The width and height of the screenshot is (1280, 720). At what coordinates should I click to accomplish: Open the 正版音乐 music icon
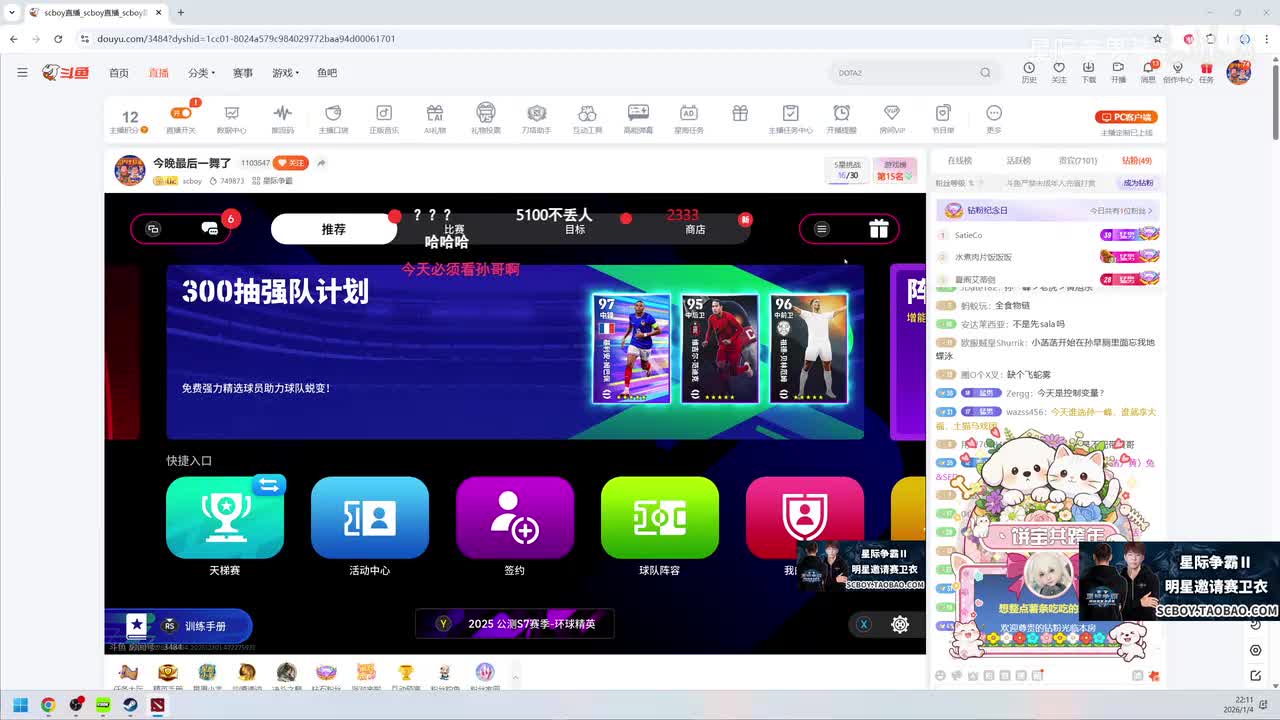coord(384,114)
